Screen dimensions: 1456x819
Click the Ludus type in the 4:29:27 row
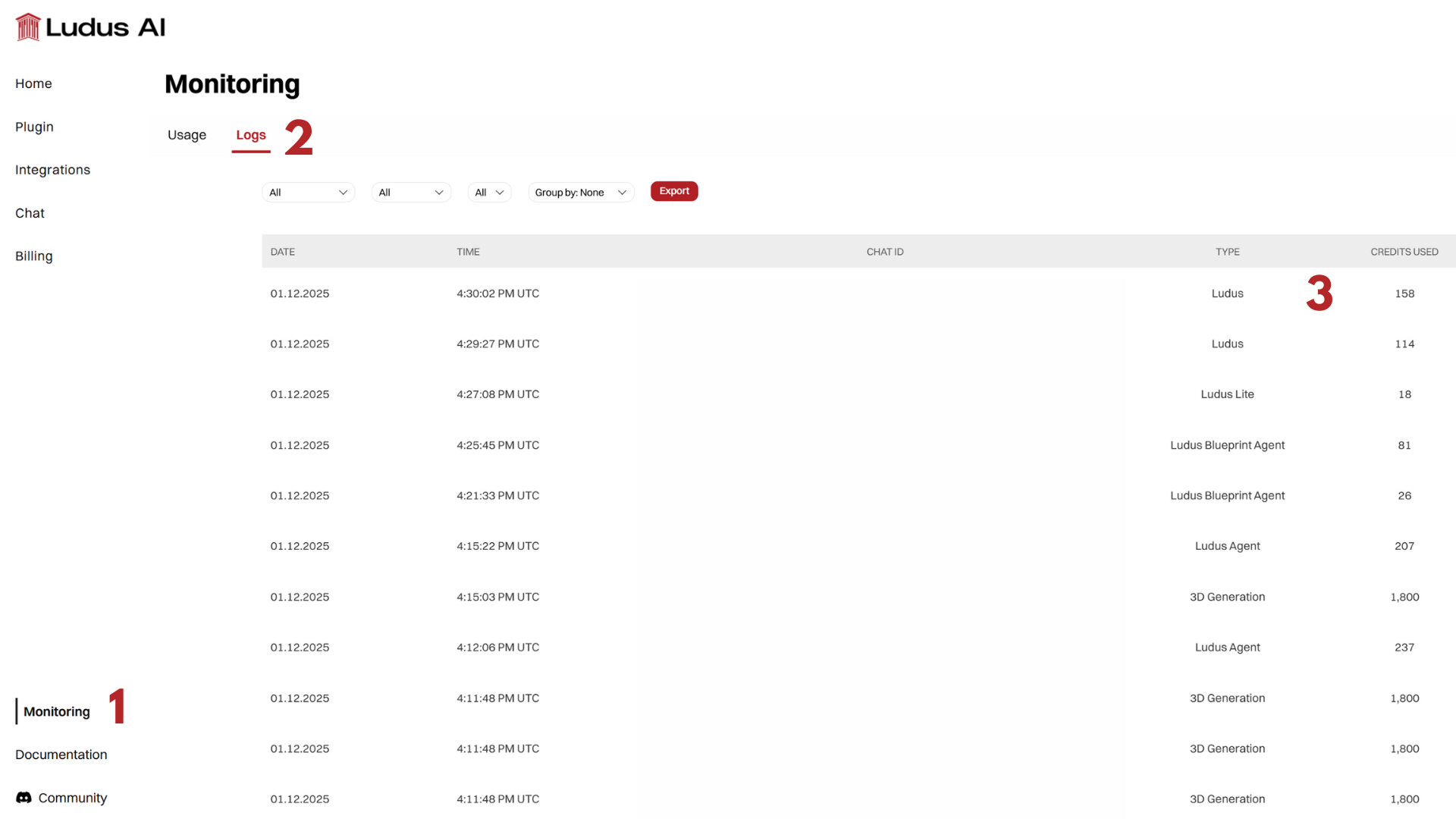pos(1227,344)
